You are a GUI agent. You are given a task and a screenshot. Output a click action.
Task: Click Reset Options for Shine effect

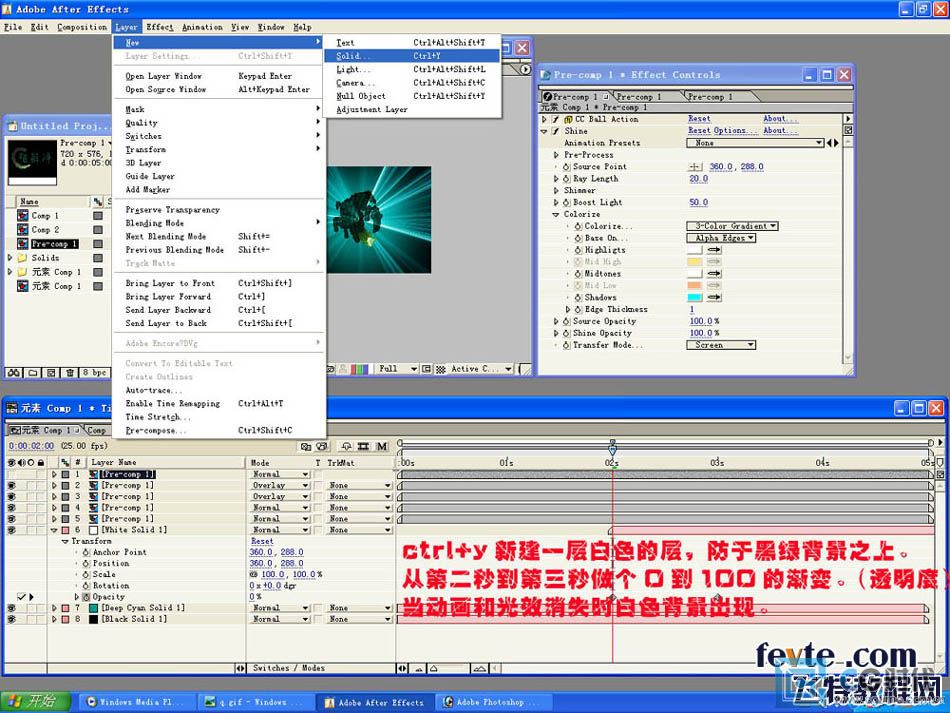pyautogui.click(x=722, y=130)
